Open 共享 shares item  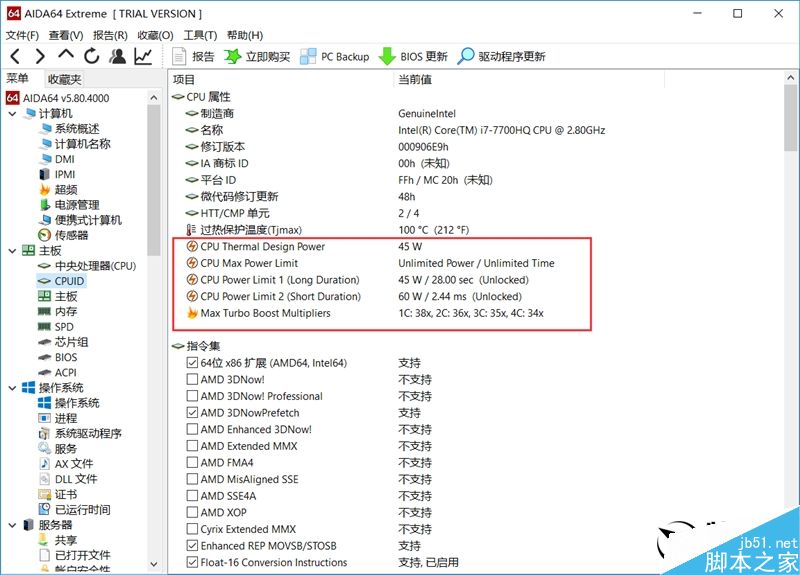[58, 540]
